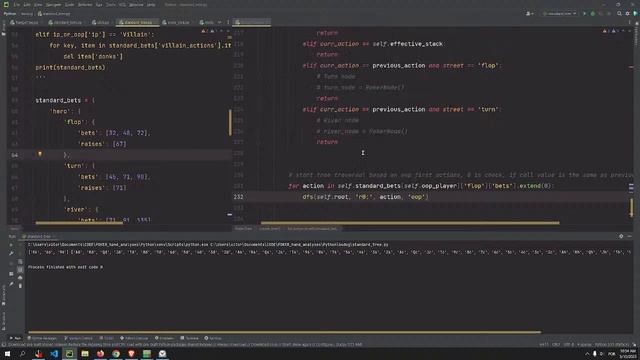Viewport: 640px width, 360px height.
Task: Open Windows taskbar search
Action: (x=22, y=353)
